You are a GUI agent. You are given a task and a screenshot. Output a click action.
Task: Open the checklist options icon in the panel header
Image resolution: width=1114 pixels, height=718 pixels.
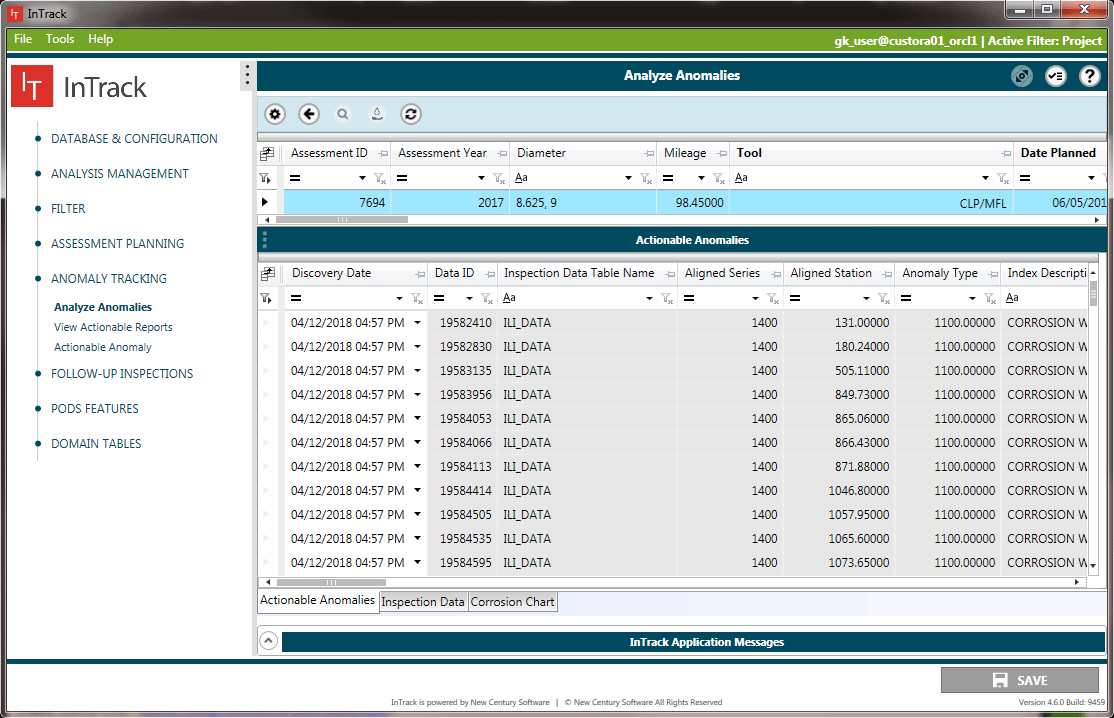click(x=1055, y=76)
